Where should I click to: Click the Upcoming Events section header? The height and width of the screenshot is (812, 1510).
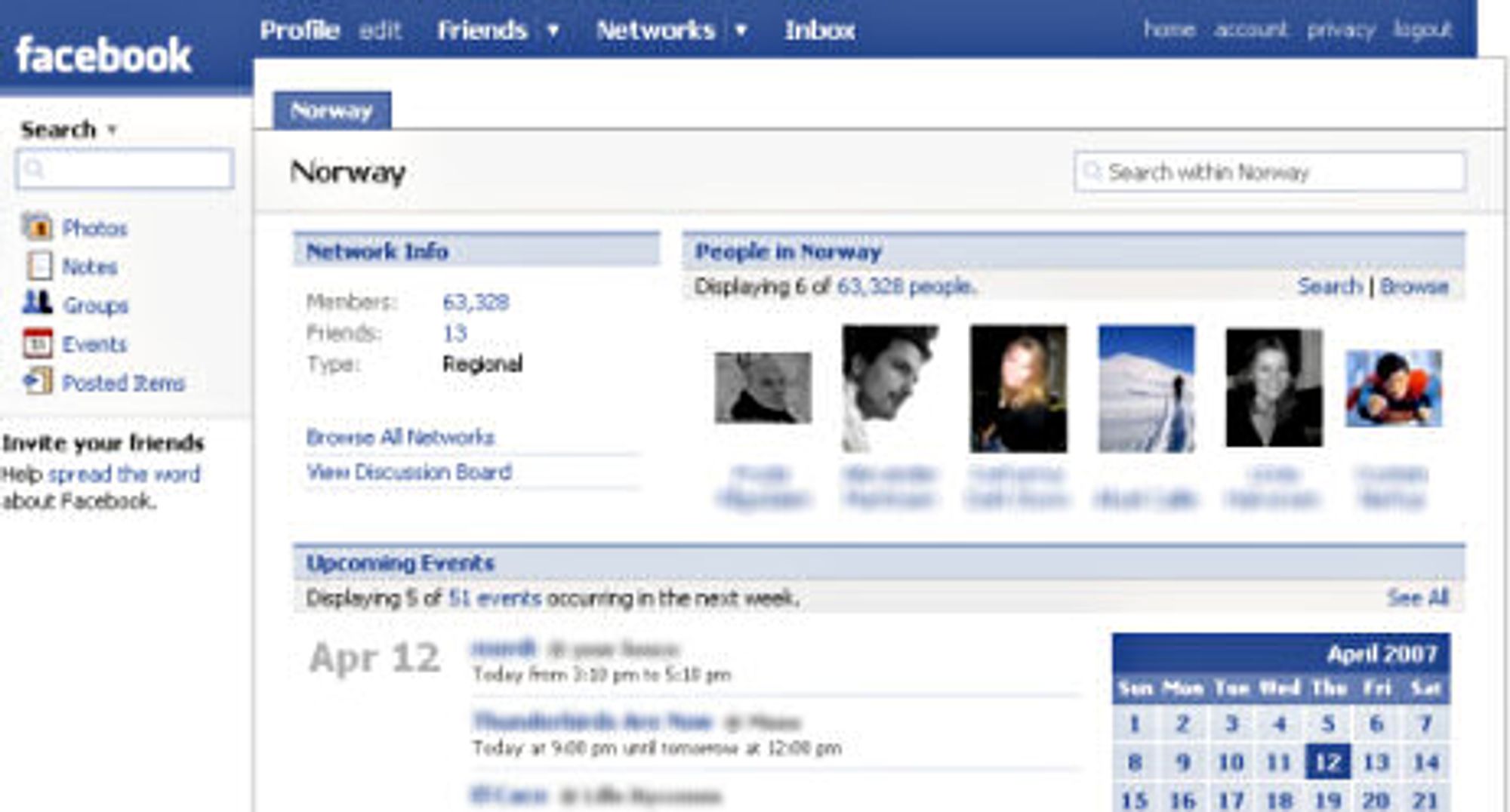[x=880, y=563]
